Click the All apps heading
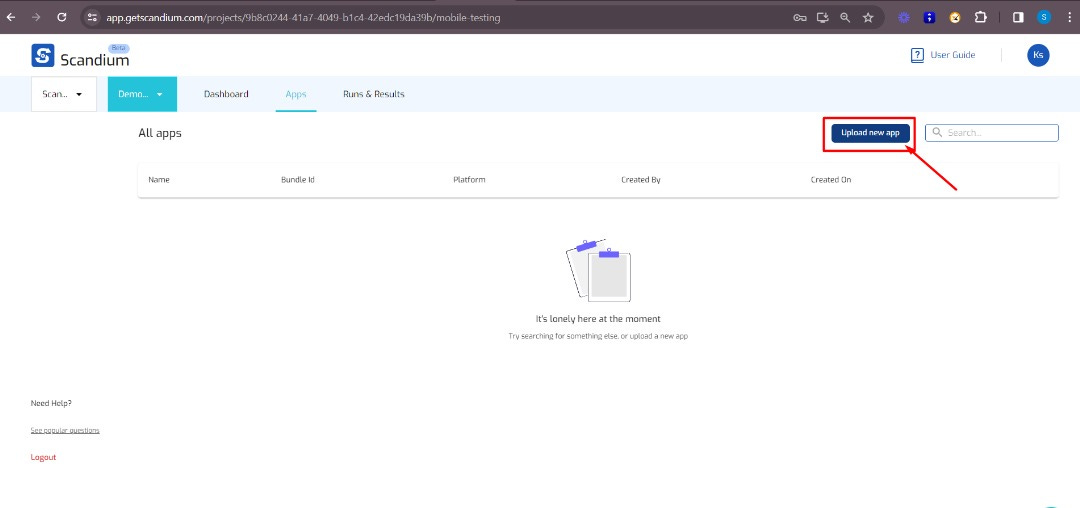The width and height of the screenshot is (1080, 508). (x=160, y=133)
